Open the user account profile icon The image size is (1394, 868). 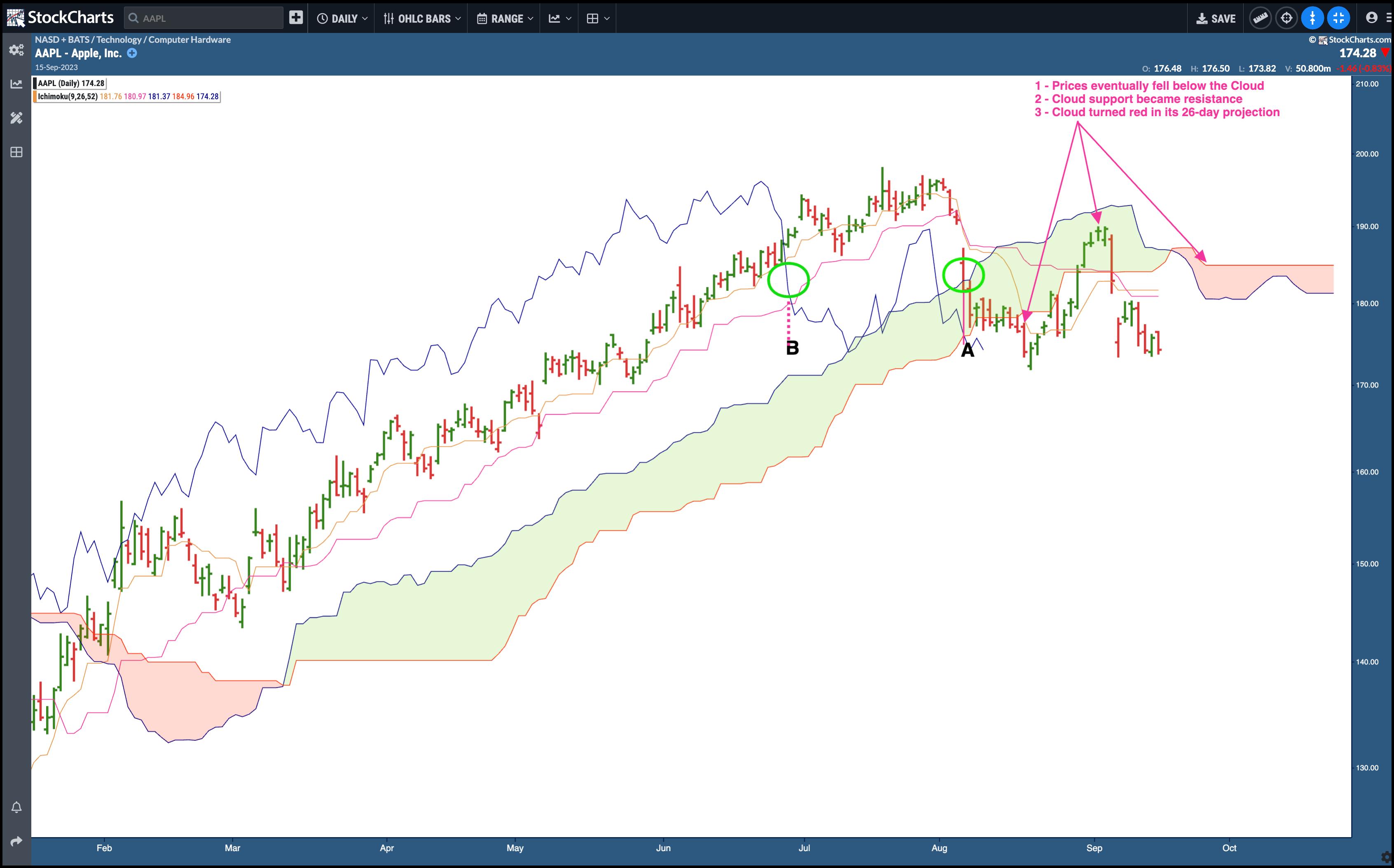[x=1372, y=18]
